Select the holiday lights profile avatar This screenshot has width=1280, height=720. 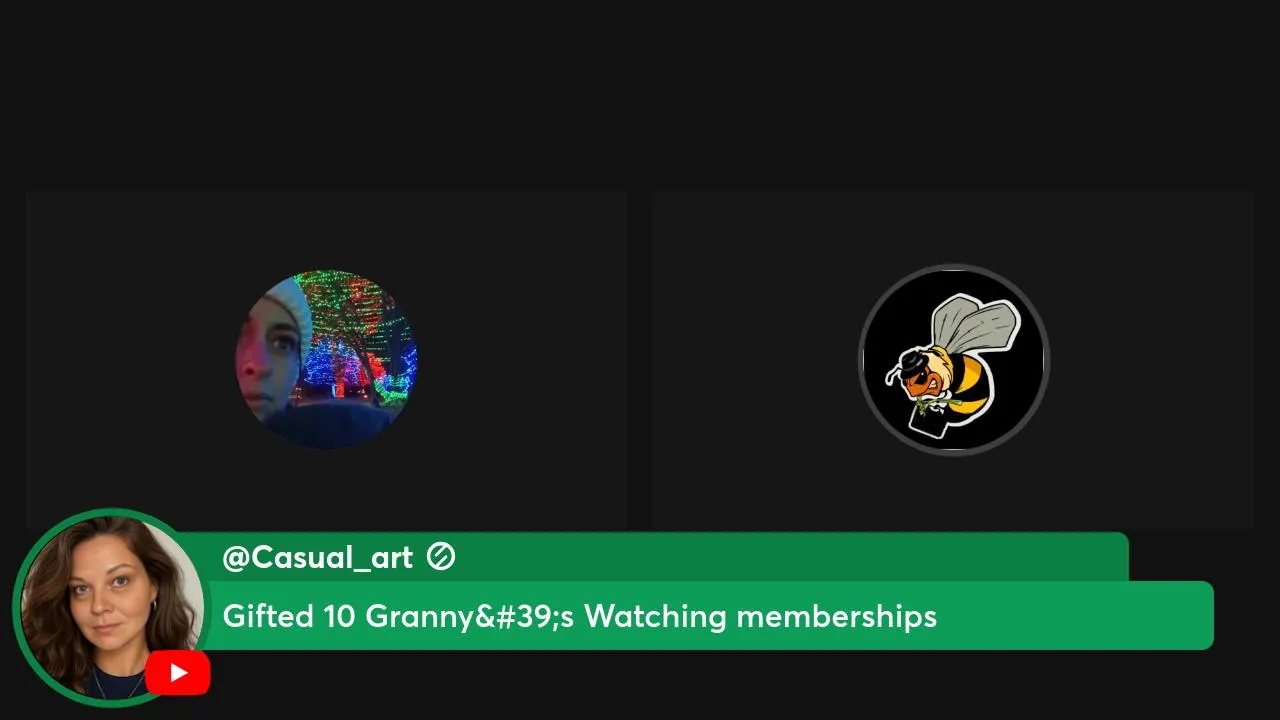pos(326,359)
